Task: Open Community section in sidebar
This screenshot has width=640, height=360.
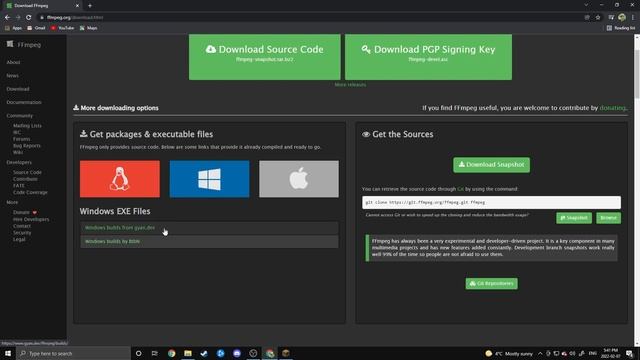Action: point(19,116)
